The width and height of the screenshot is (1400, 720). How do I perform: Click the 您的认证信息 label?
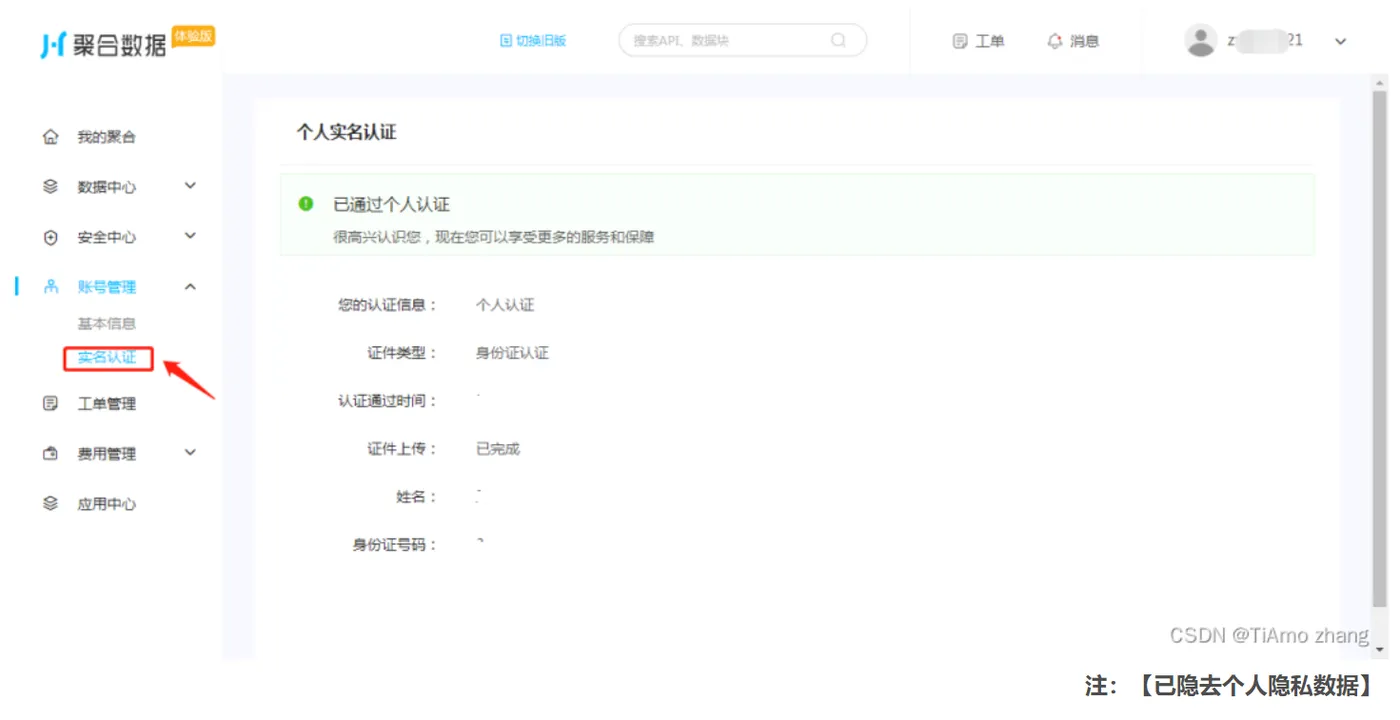(x=387, y=305)
